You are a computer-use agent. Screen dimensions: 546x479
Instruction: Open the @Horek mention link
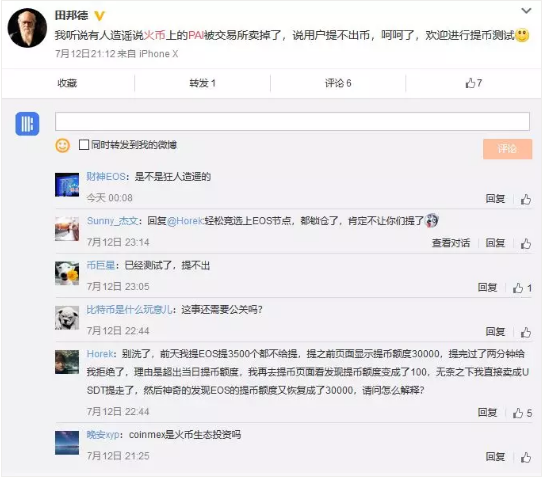pyautogui.click(x=185, y=221)
